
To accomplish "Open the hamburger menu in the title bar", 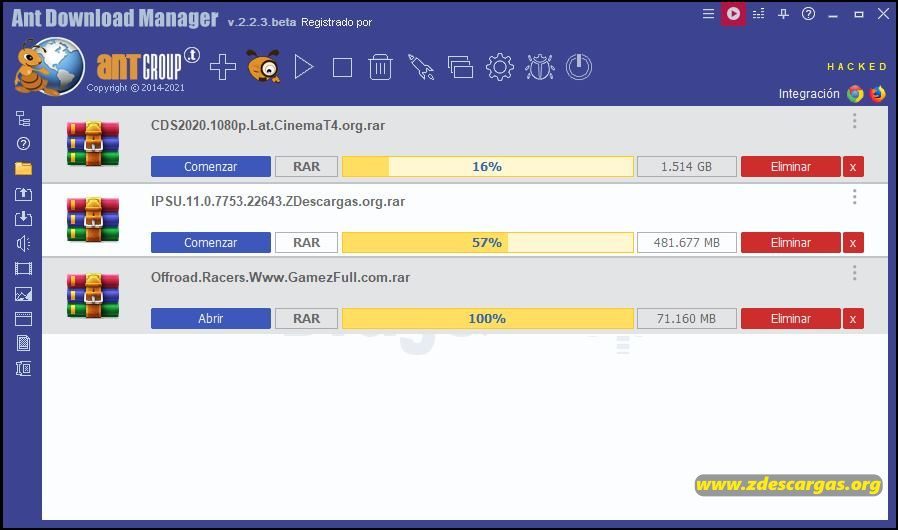I will (708, 14).
